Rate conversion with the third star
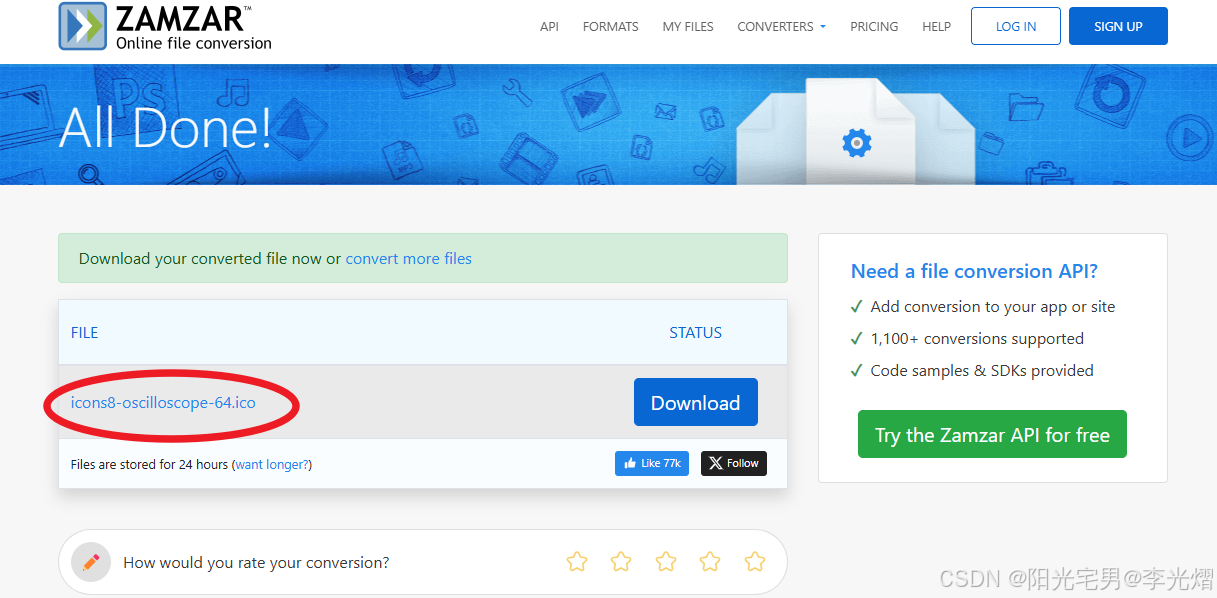This screenshot has height=598, width=1217. [x=666, y=562]
